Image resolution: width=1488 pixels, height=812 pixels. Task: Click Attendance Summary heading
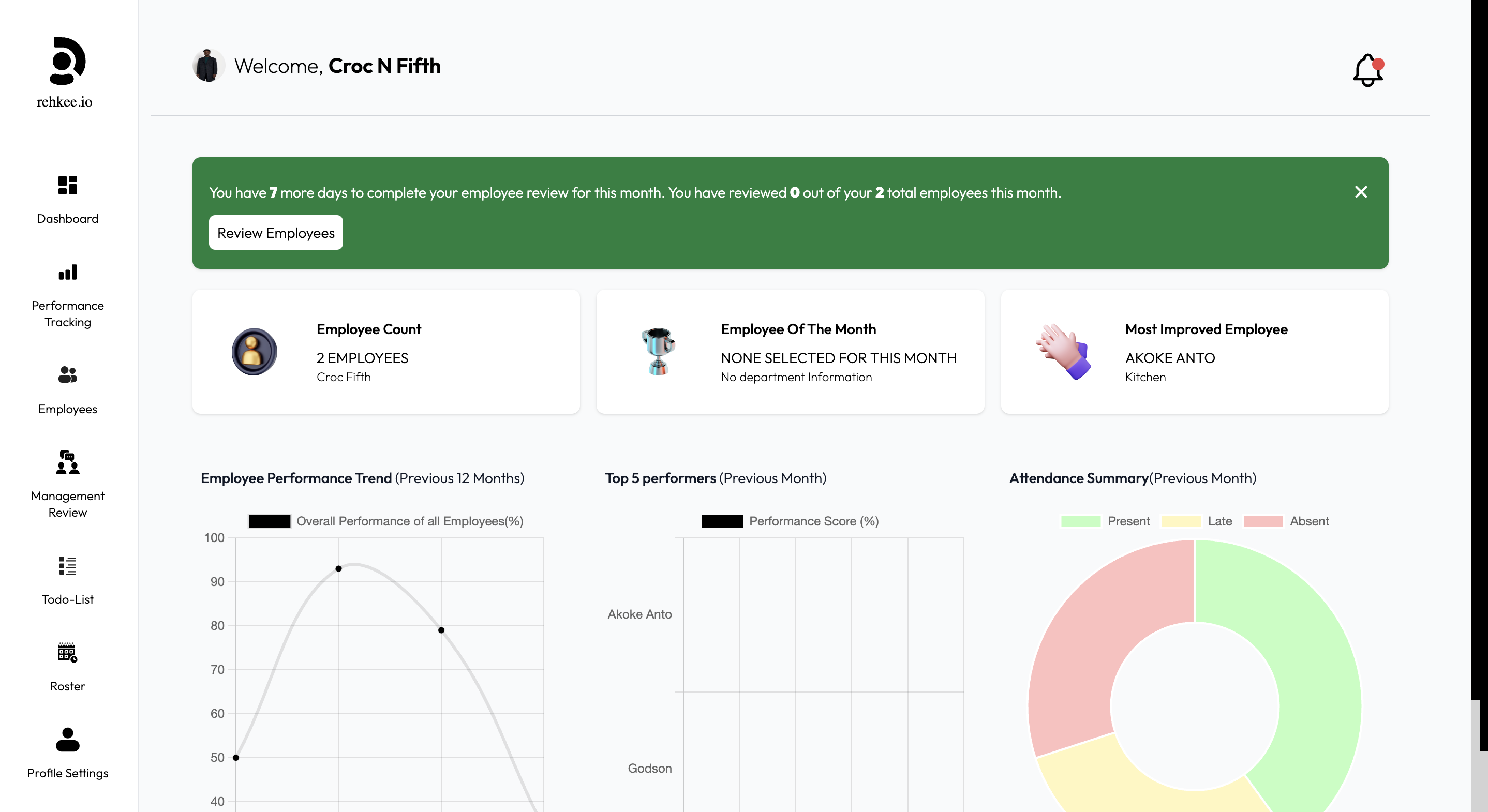(1132, 478)
